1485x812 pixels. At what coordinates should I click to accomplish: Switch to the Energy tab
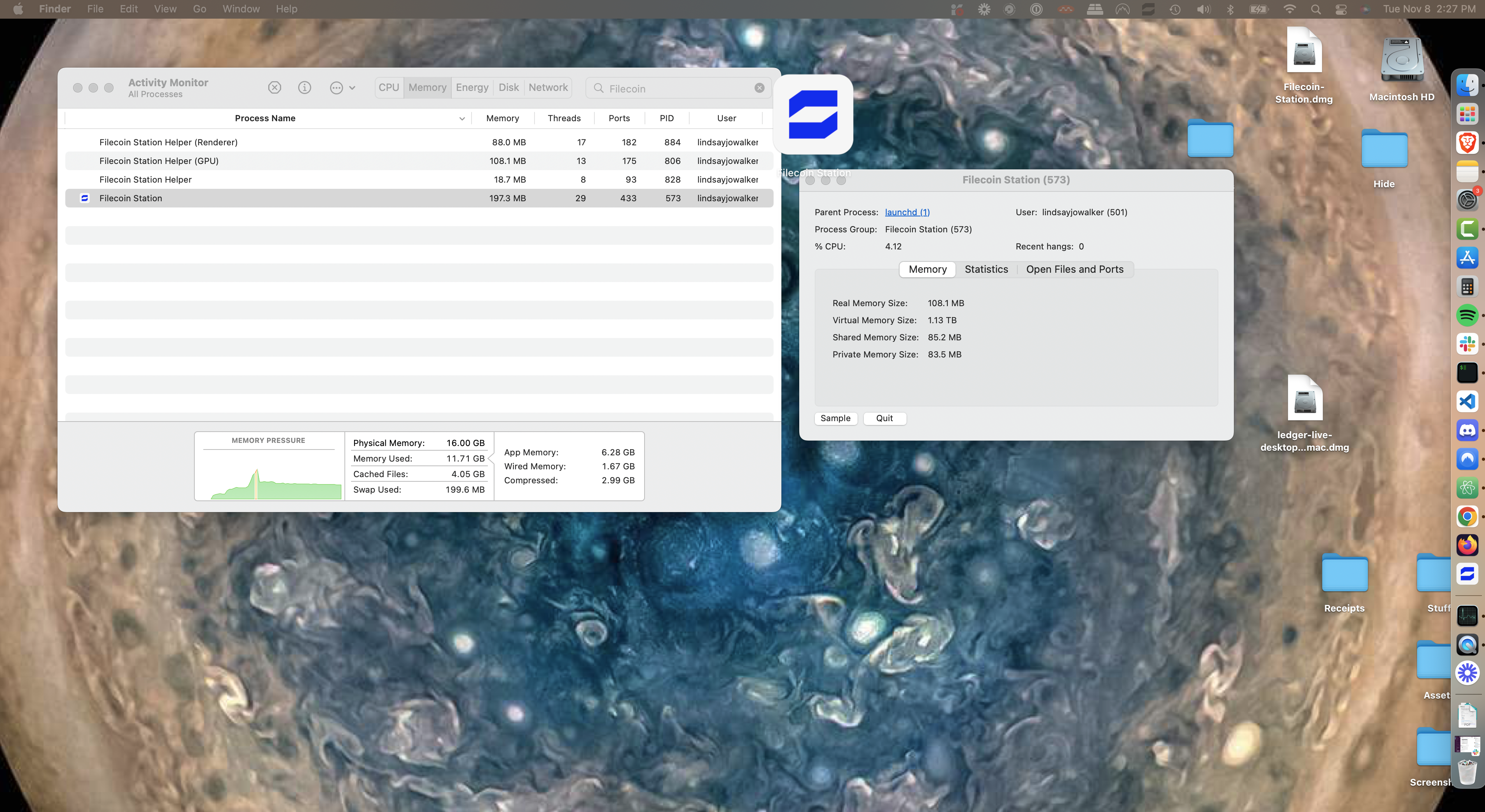click(x=472, y=87)
